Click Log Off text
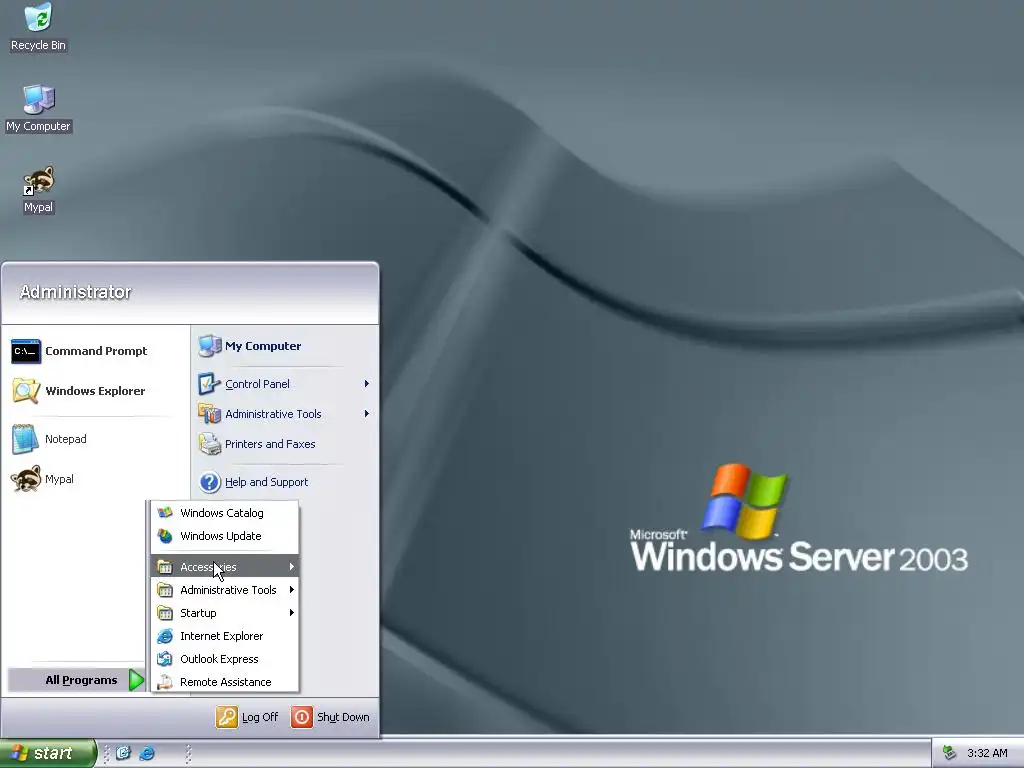Screen dimensions: 1024x768 click(260, 717)
